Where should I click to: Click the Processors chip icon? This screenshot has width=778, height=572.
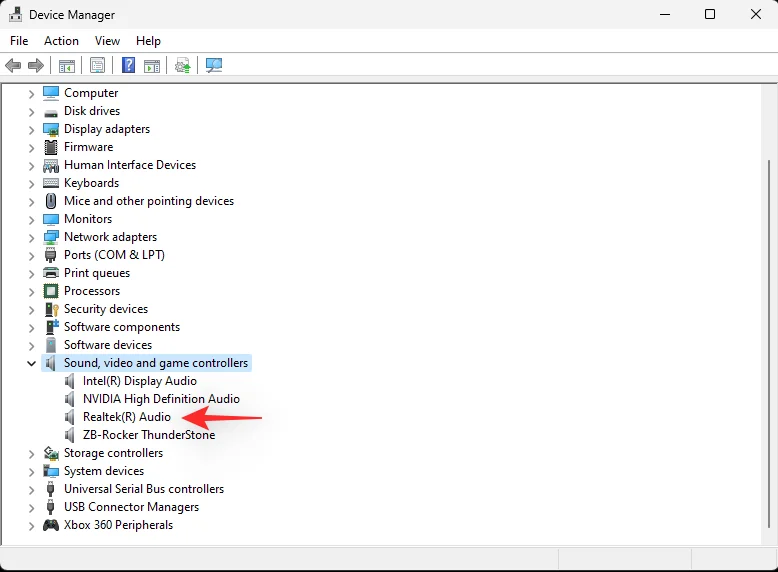[x=51, y=291]
